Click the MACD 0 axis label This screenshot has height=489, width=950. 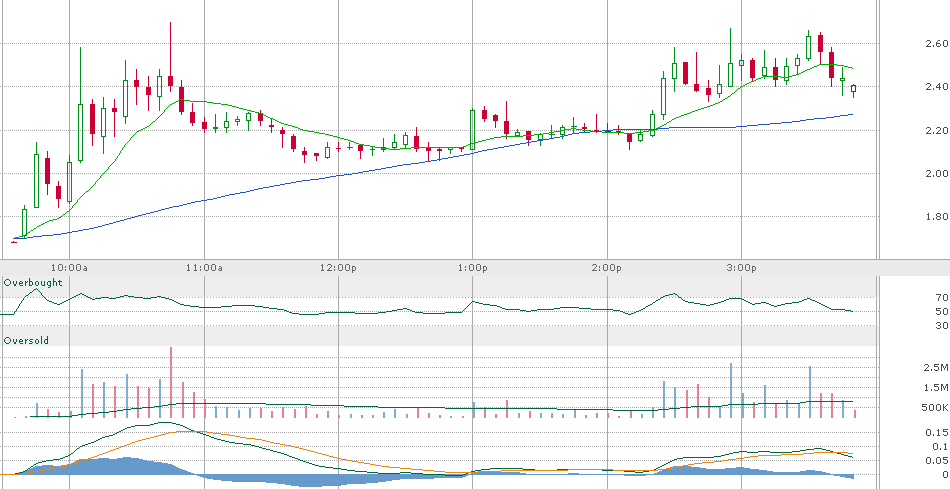pos(945,474)
